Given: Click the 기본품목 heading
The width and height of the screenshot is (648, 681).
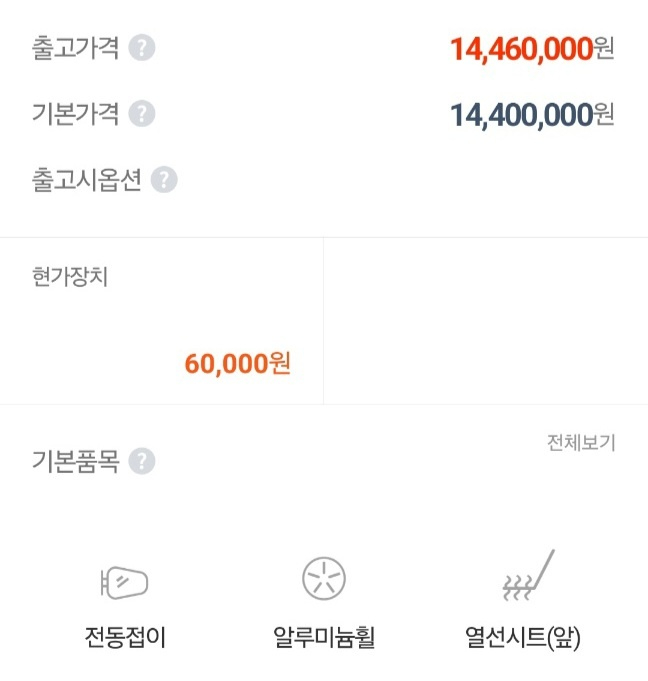Looking at the screenshot, I should [x=76, y=461].
